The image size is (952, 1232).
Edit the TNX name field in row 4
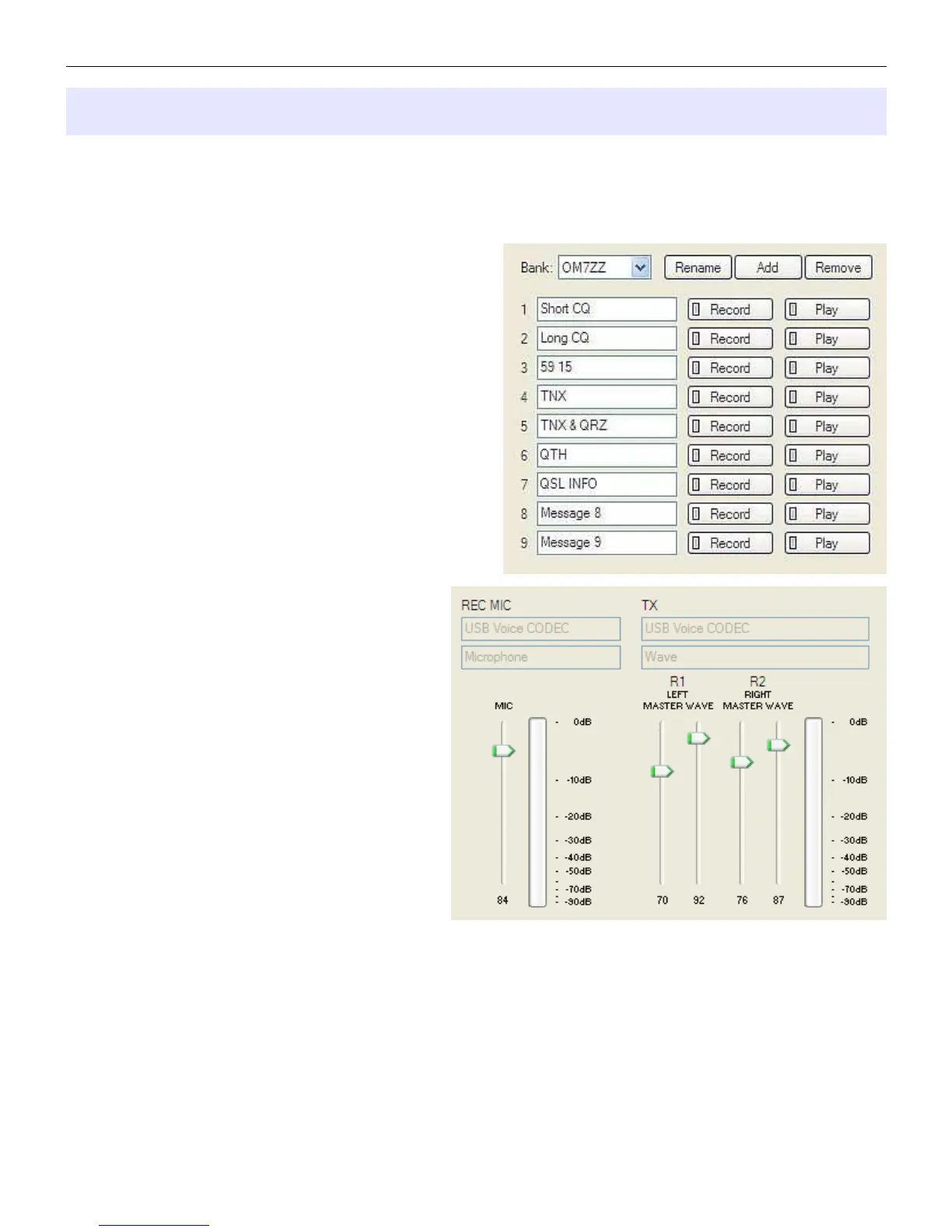tap(607, 397)
